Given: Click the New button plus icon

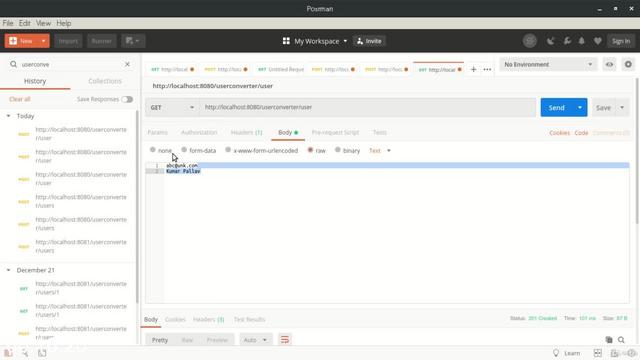Looking at the screenshot, I should [13, 41].
